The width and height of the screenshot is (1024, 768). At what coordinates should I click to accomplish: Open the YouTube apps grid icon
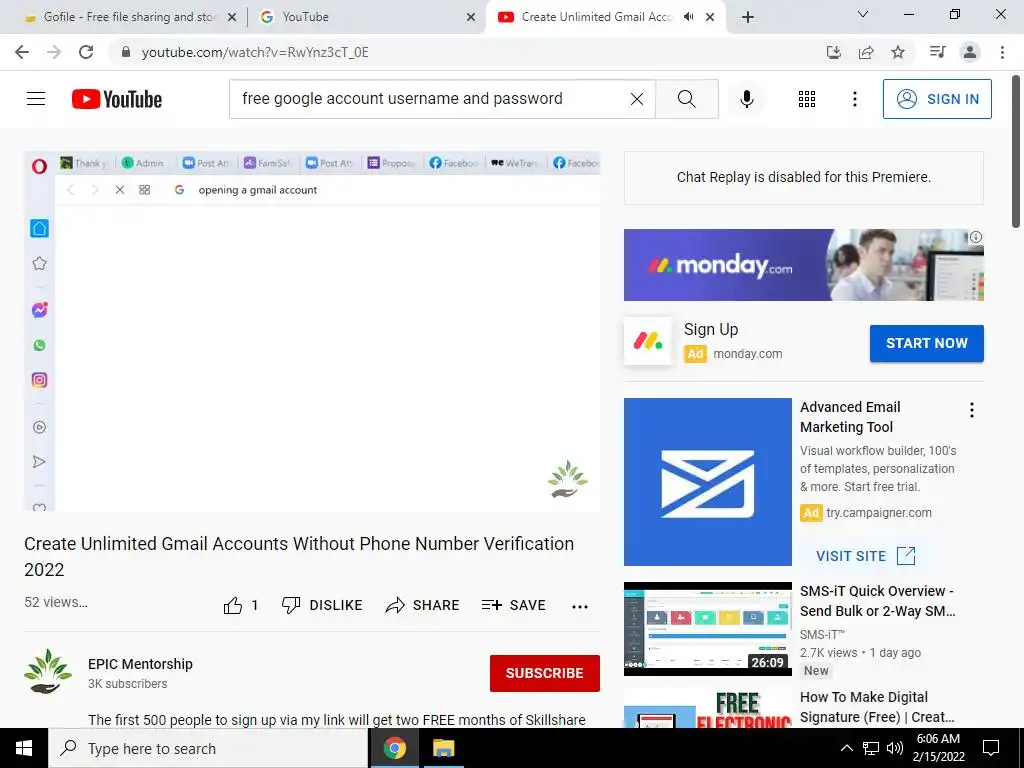pyautogui.click(x=807, y=99)
